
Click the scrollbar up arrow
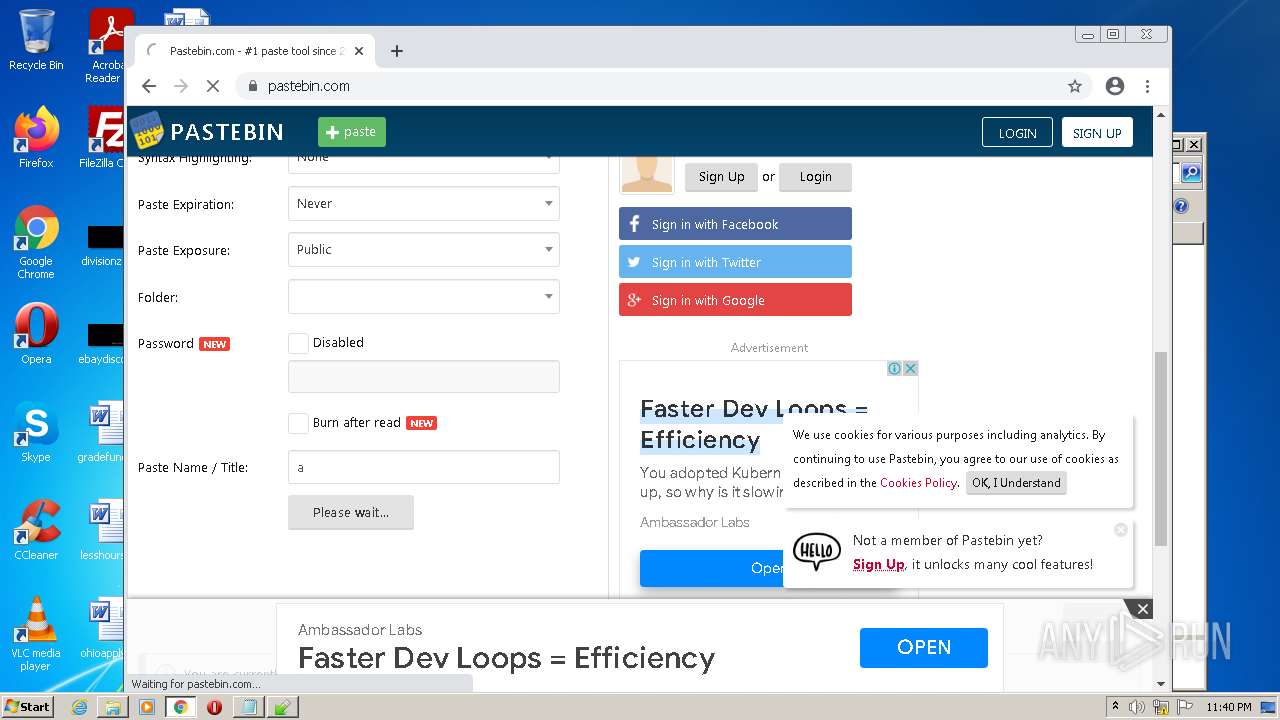click(x=1160, y=114)
